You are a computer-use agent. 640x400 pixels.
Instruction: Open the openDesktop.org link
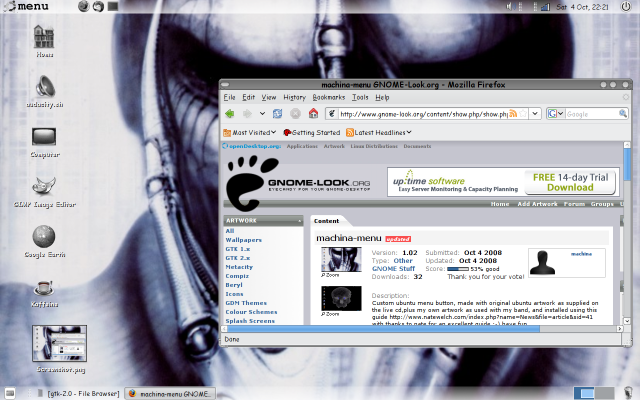(251, 146)
